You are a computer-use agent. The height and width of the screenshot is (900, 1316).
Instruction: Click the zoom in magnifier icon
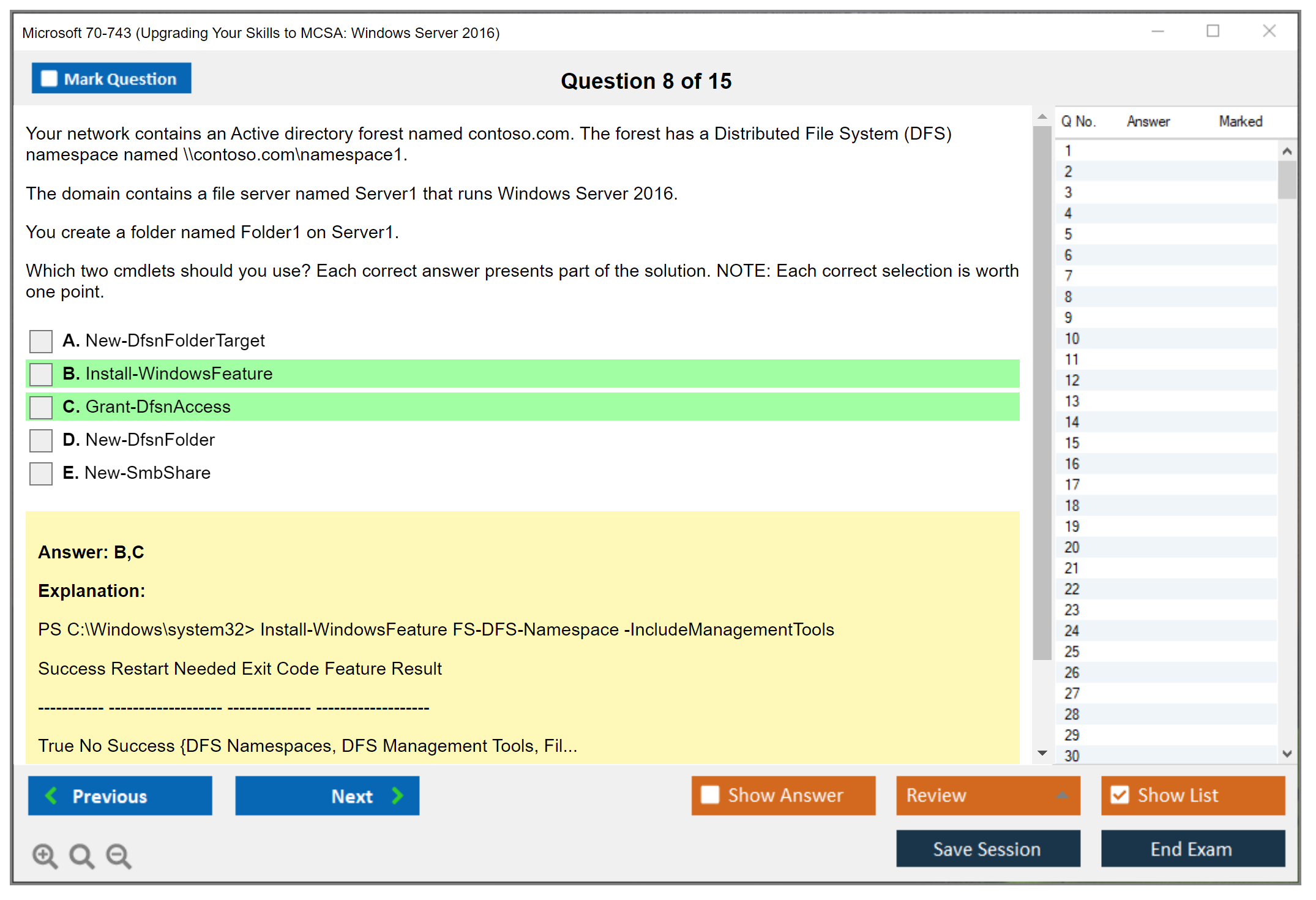pyautogui.click(x=45, y=855)
